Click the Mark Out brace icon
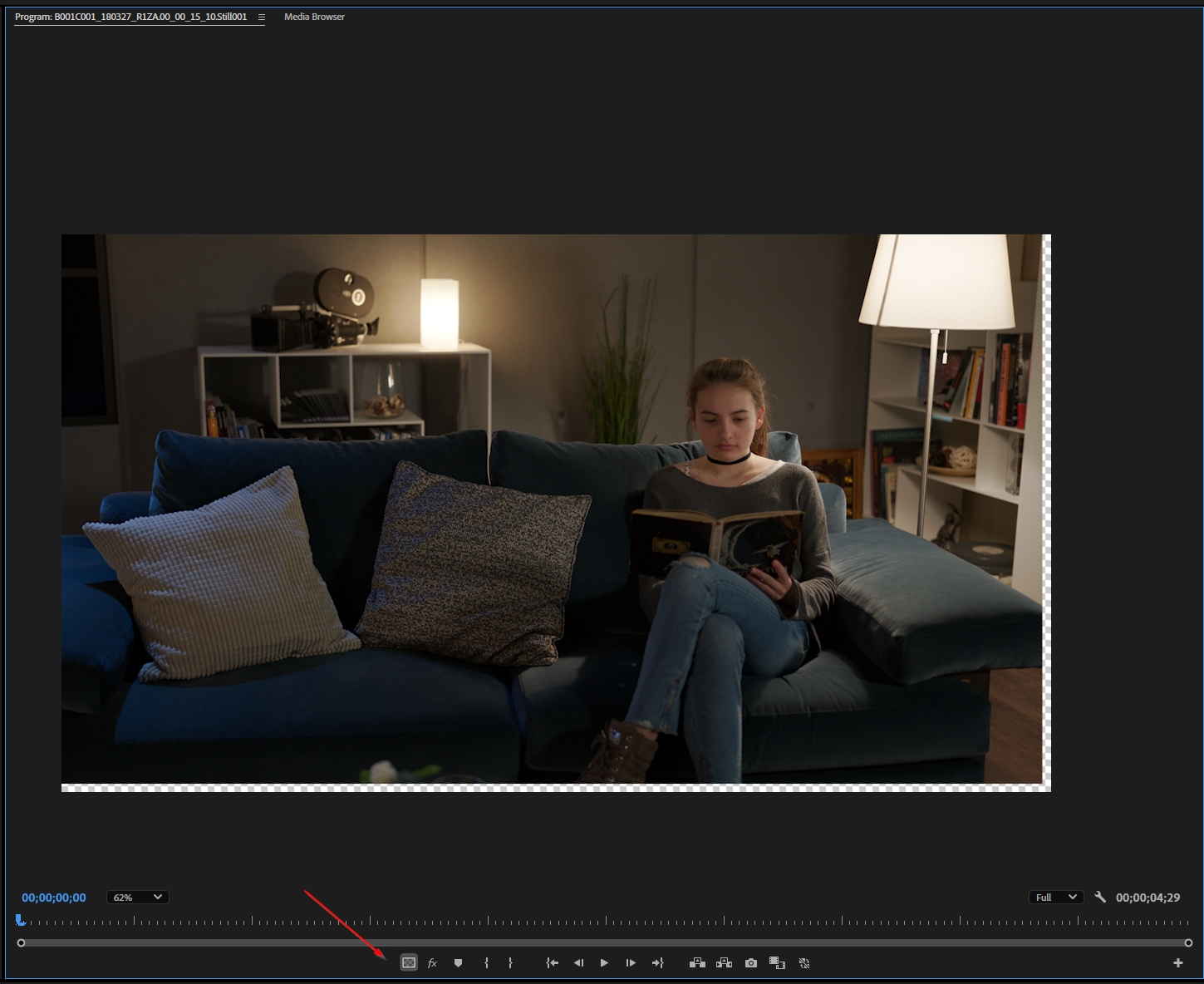The height and width of the screenshot is (984, 1204). [510, 962]
